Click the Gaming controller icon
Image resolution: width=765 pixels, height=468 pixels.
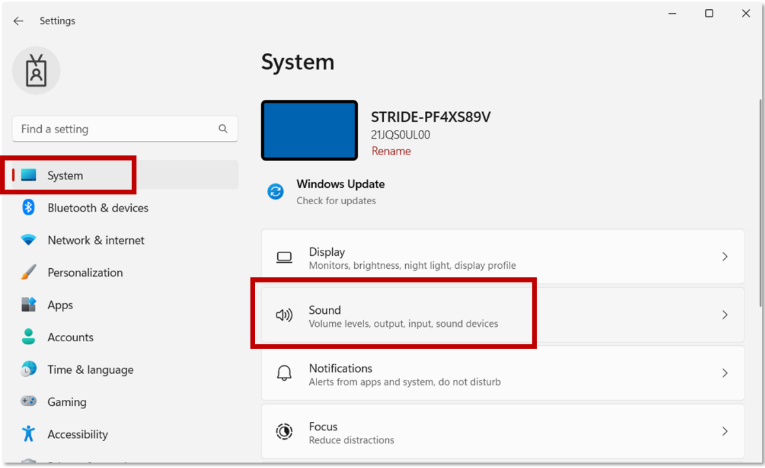28,401
